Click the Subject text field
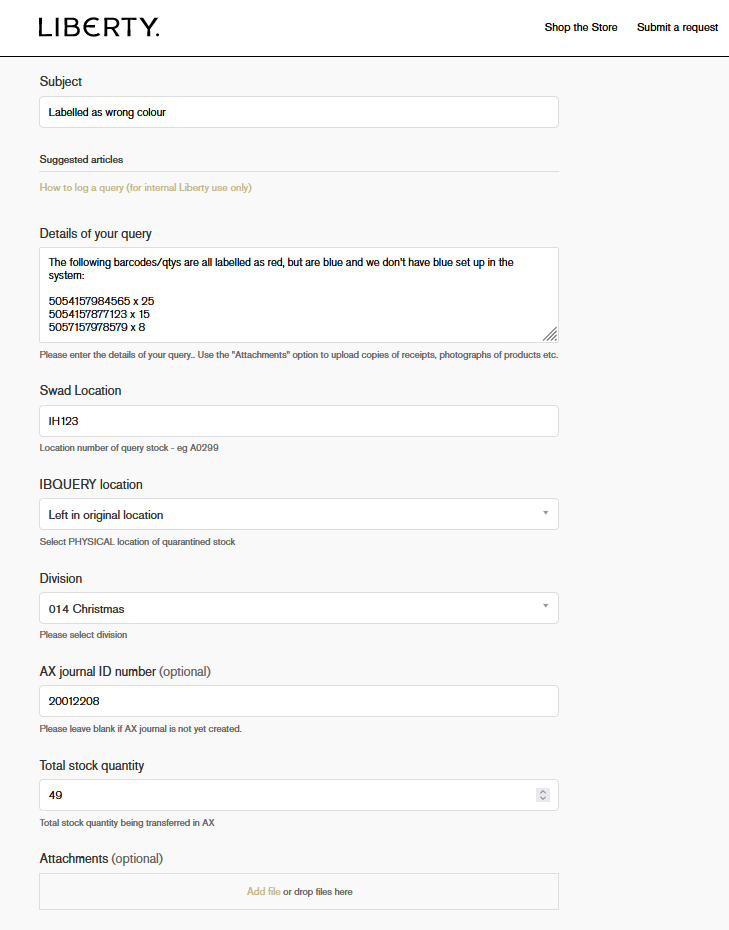Screen dimensions: 729x930 [298, 112]
